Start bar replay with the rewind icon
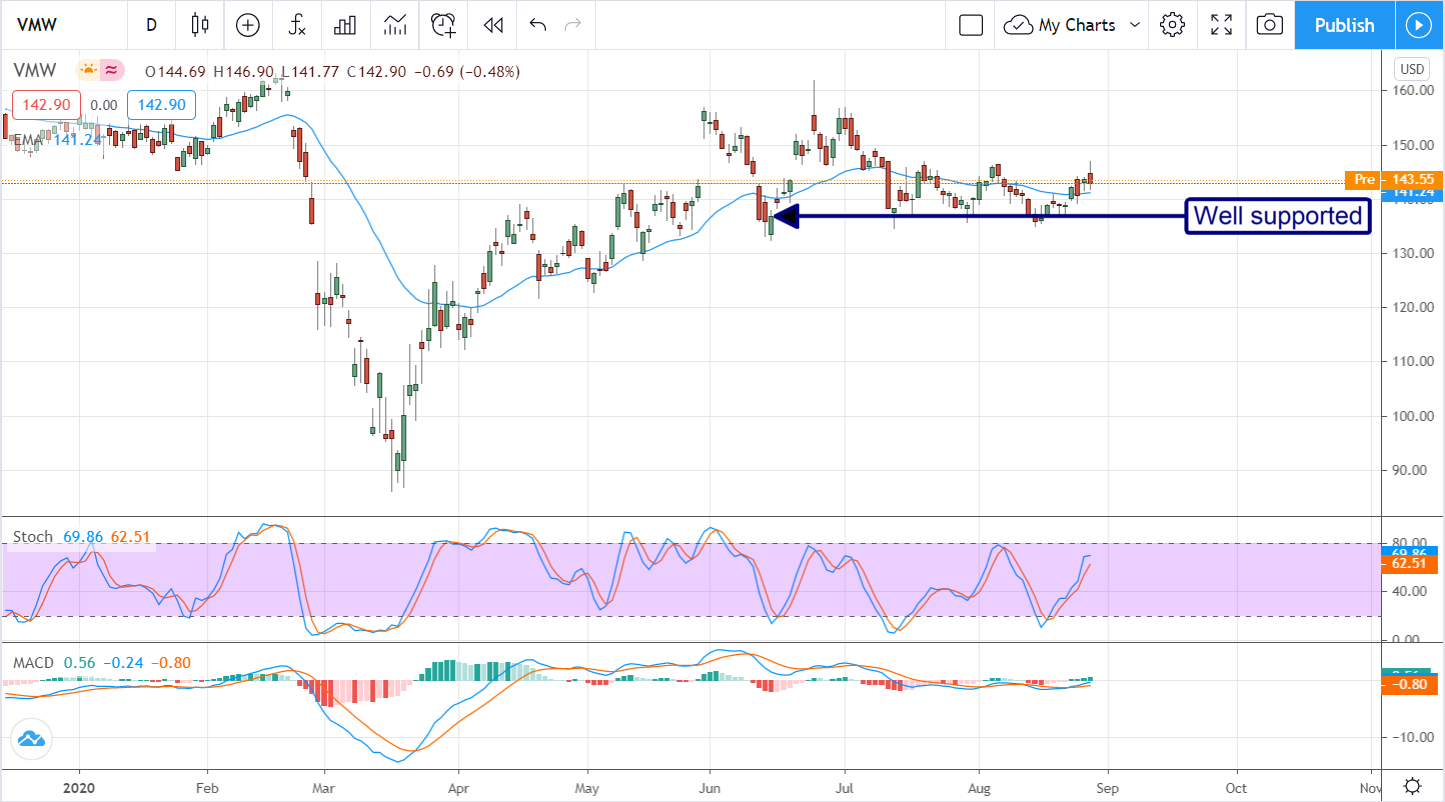1445x802 pixels. click(492, 25)
